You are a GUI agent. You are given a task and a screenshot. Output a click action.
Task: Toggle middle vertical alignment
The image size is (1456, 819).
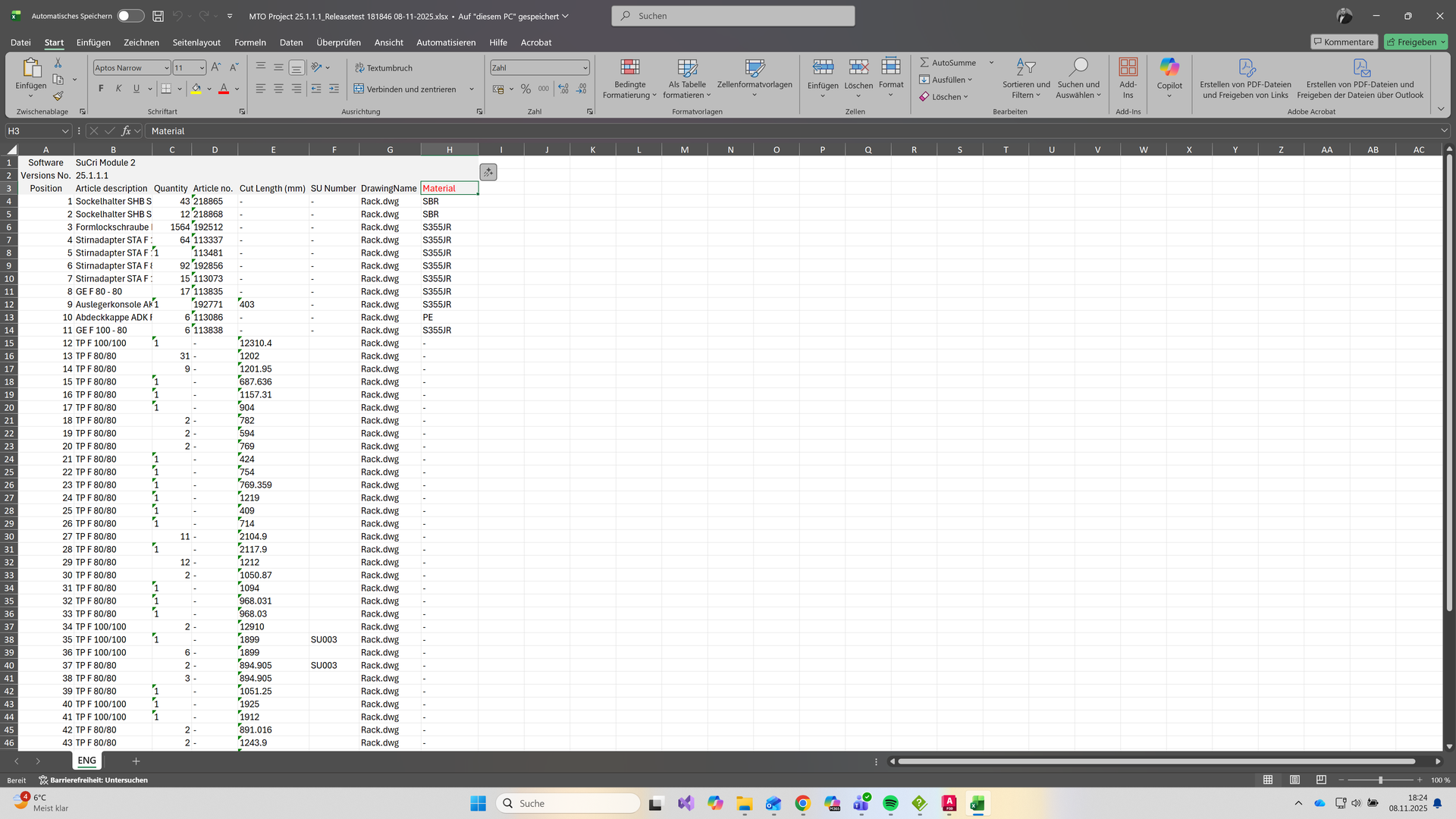pos(278,67)
